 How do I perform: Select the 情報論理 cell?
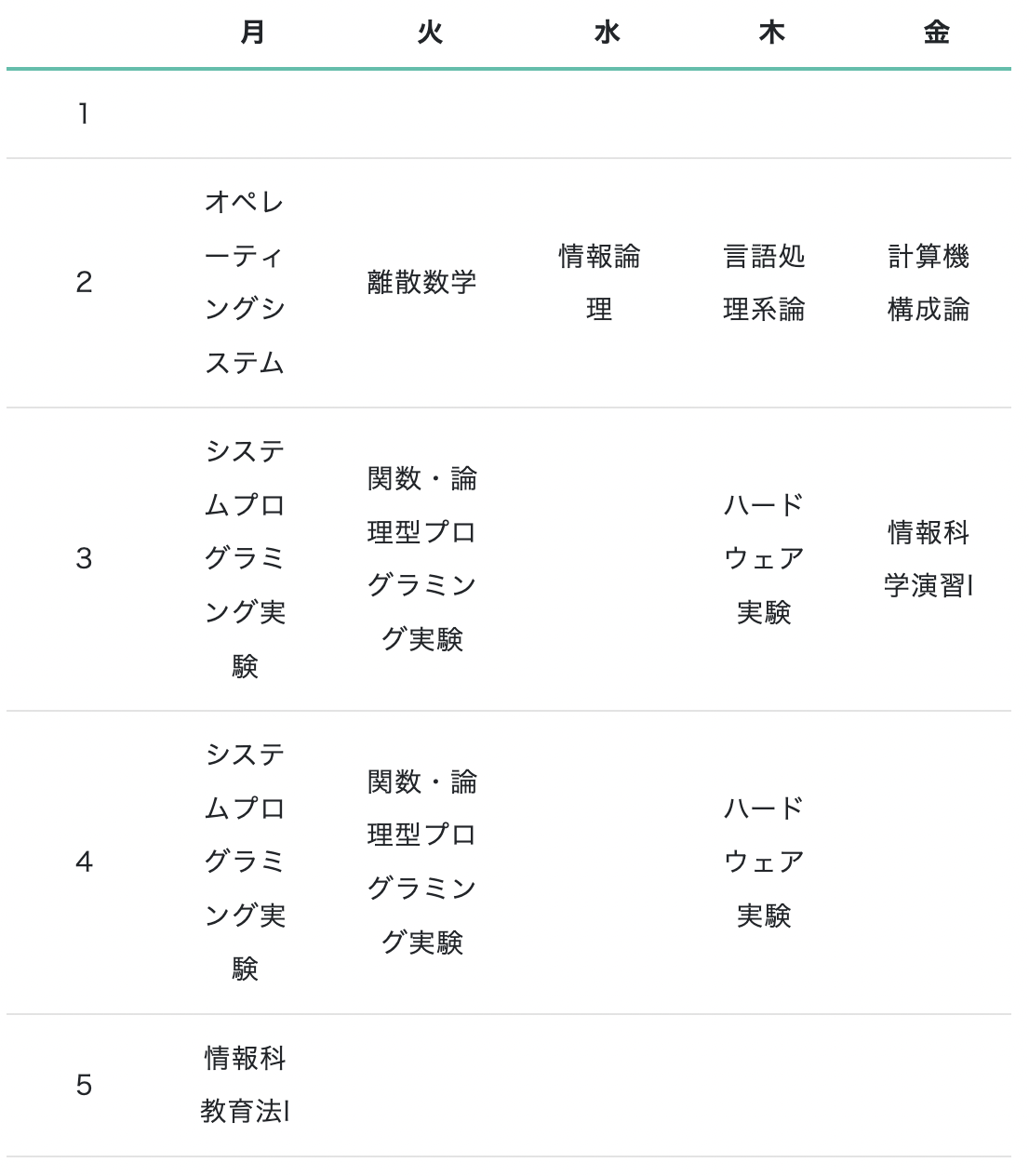point(599,283)
